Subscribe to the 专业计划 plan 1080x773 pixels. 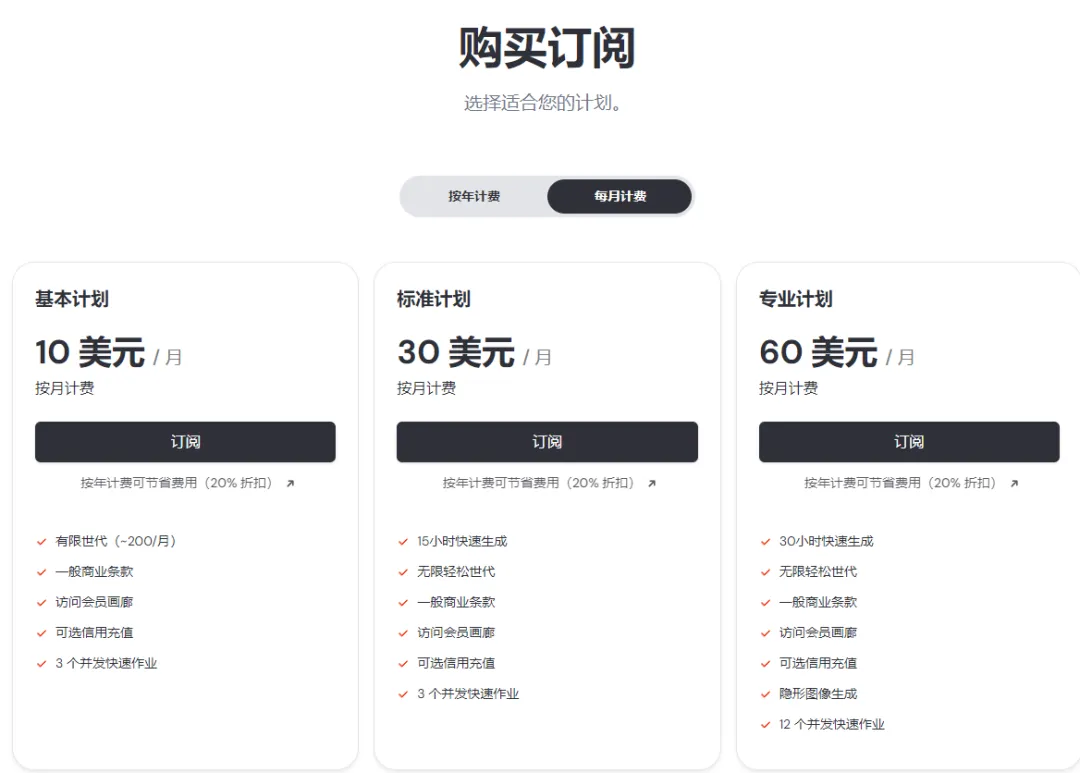click(x=908, y=442)
